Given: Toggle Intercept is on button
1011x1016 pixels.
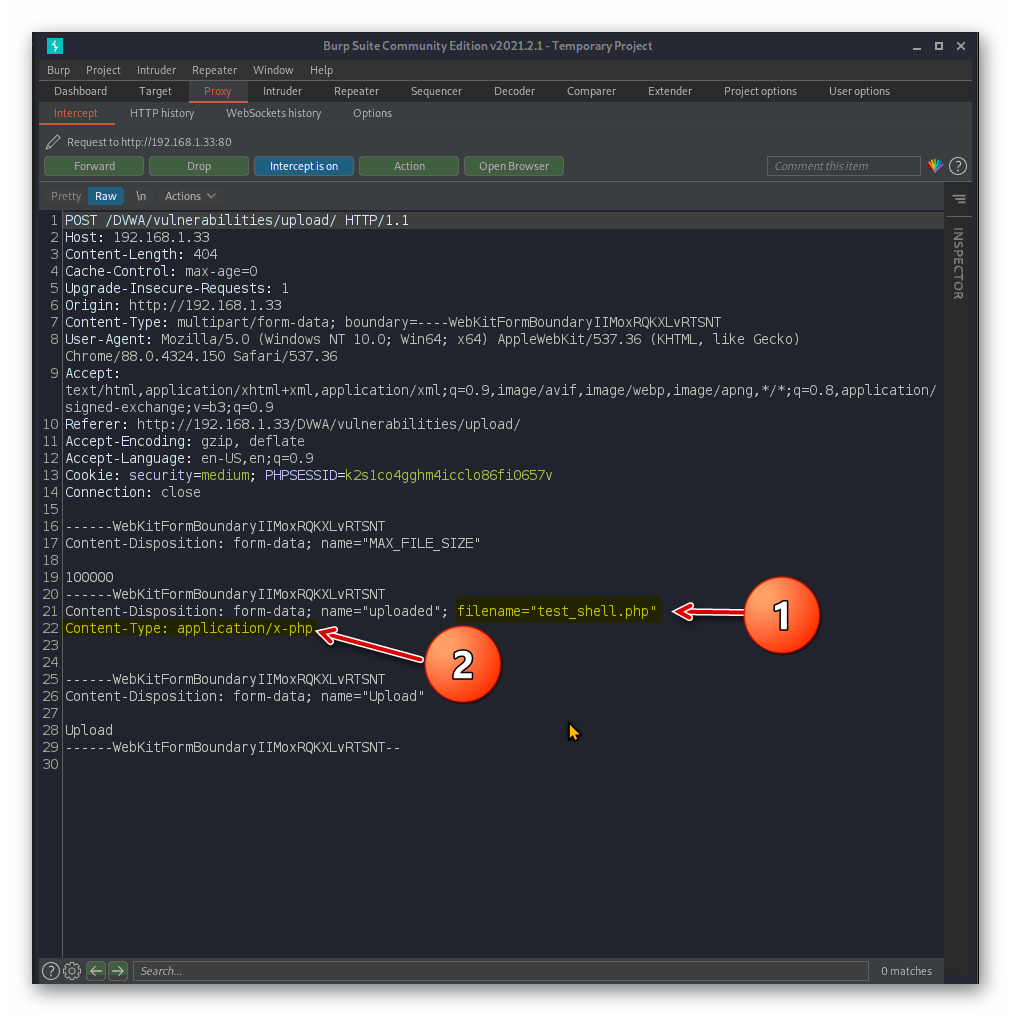Looking at the screenshot, I should pyautogui.click(x=304, y=166).
